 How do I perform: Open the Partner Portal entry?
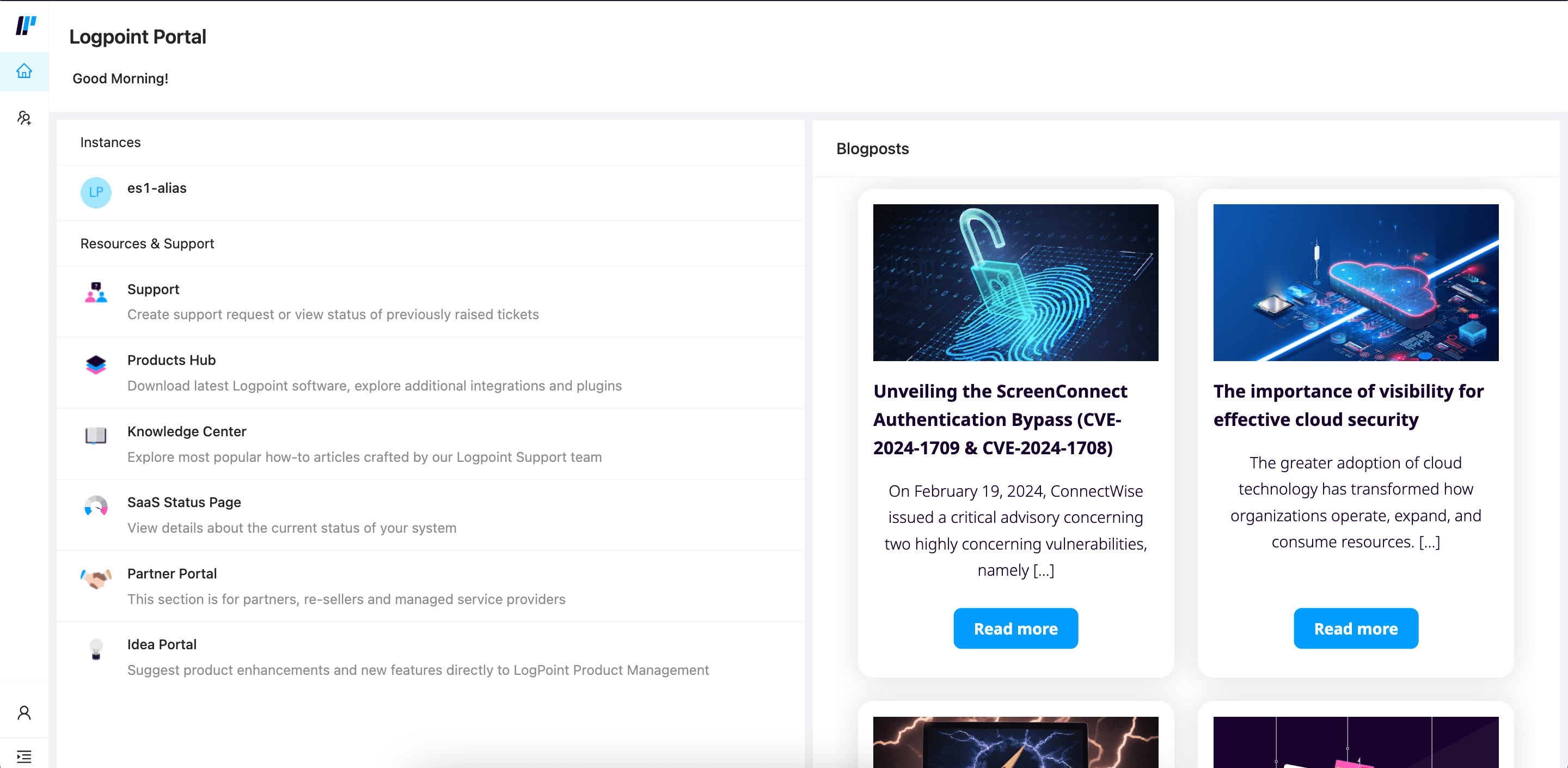coord(171,573)
